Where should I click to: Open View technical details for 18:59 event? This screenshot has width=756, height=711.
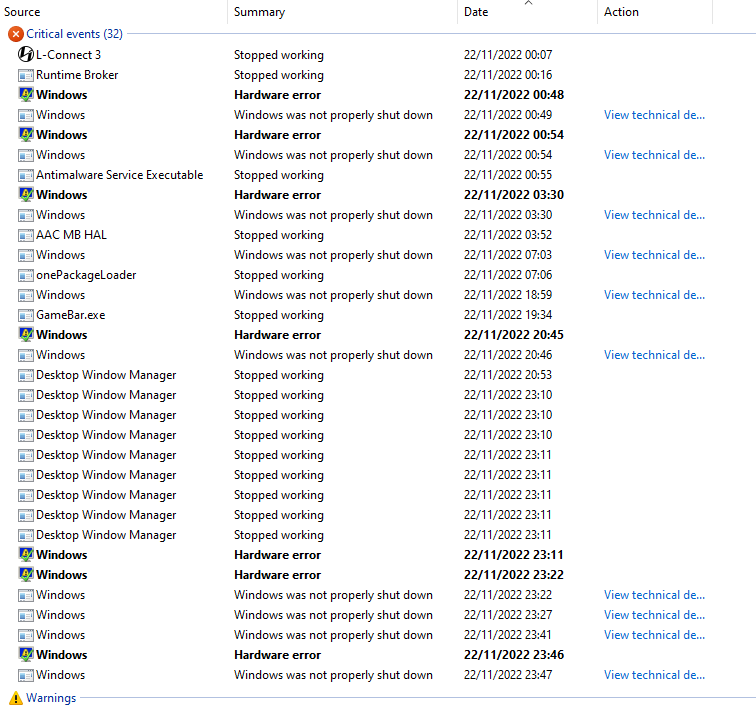654,295
